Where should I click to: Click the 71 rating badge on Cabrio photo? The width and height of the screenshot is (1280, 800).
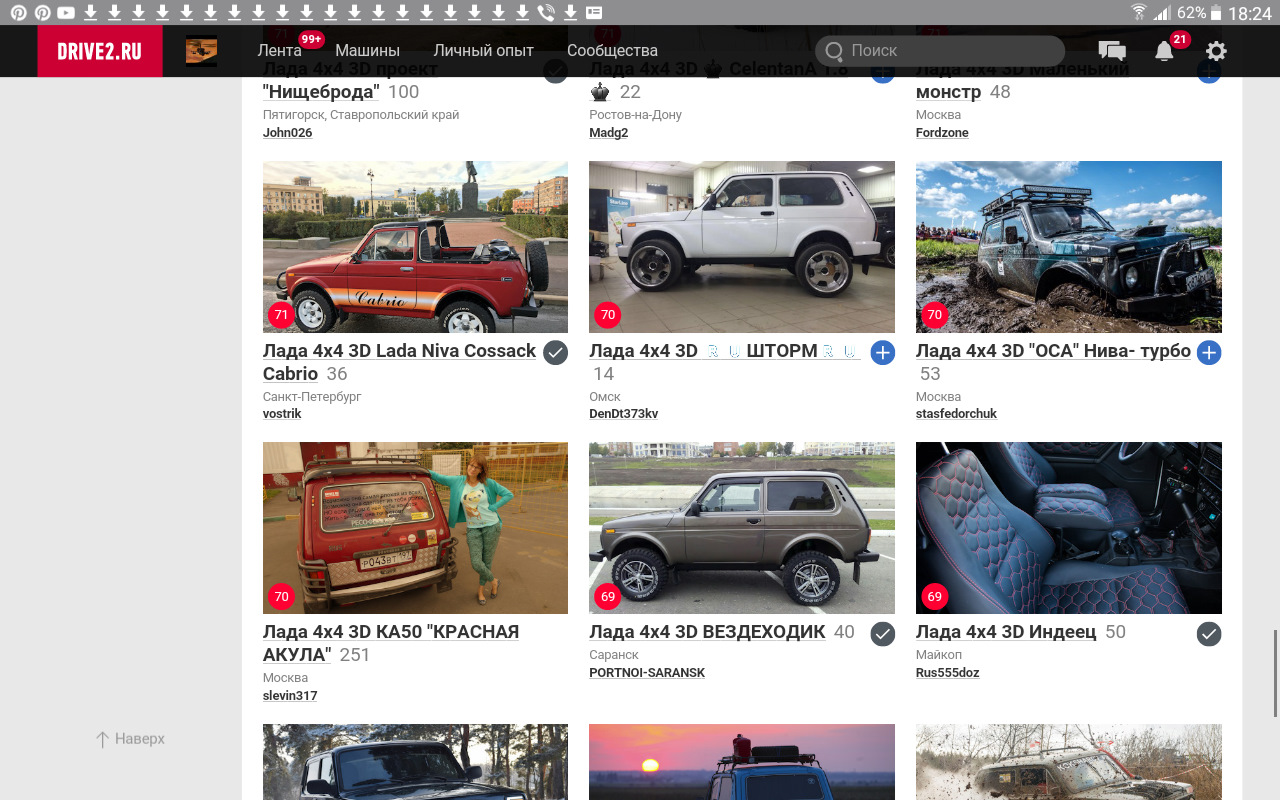(x=281, y=315)
